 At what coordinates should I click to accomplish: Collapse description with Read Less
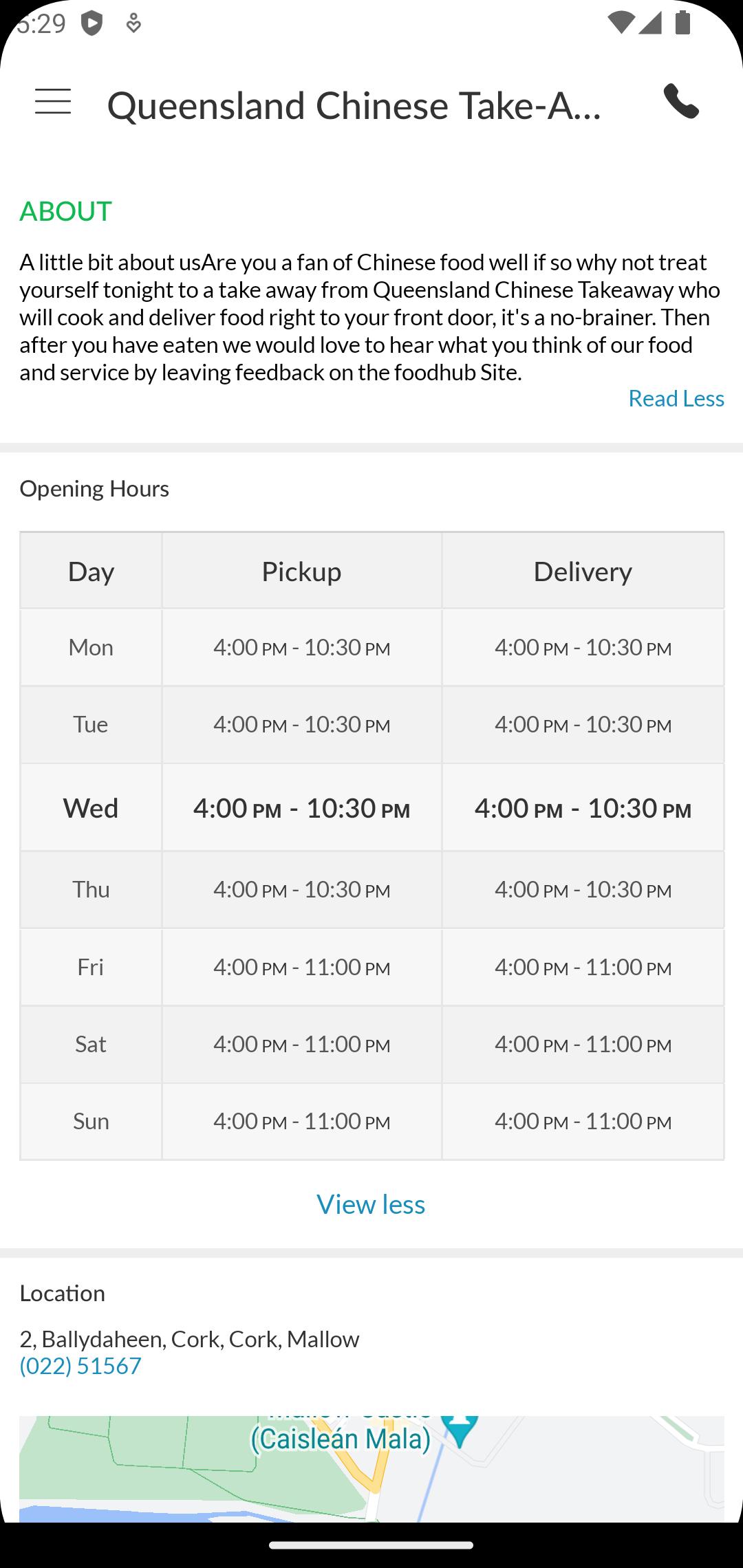click(x=676, y=398)
